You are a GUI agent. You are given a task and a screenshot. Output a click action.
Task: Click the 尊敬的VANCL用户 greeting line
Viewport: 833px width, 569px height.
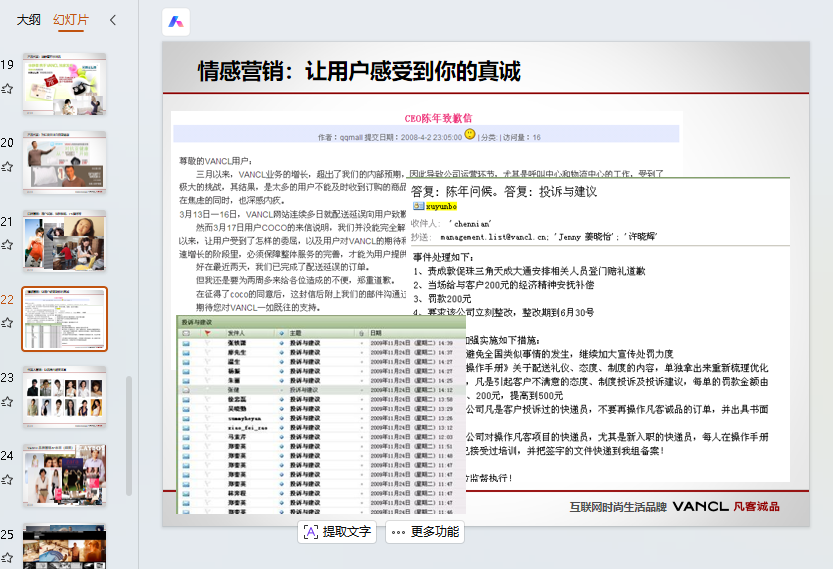pyautogui.click(x=216, y=161)
